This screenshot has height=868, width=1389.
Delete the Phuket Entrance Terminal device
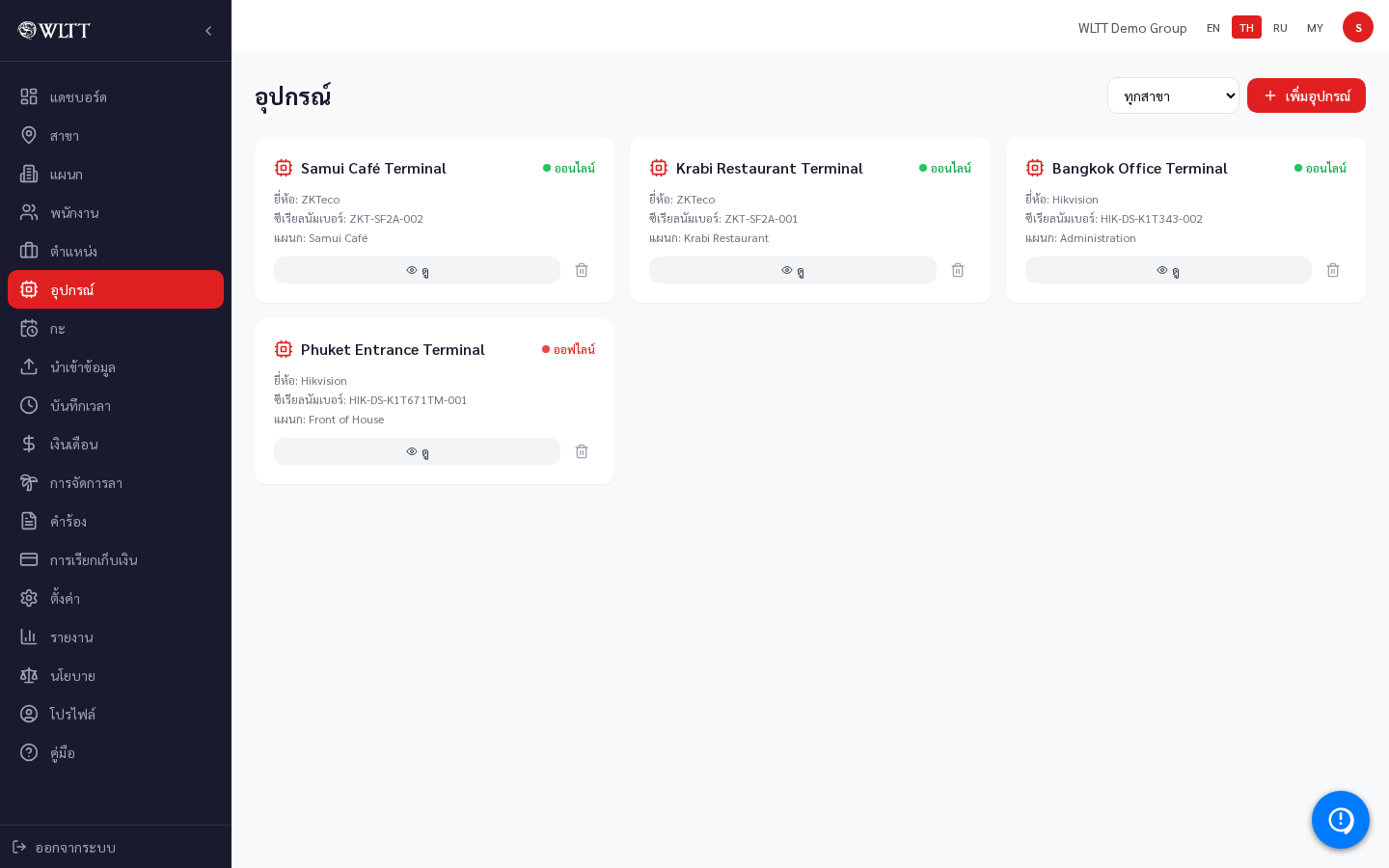point(582,451)
